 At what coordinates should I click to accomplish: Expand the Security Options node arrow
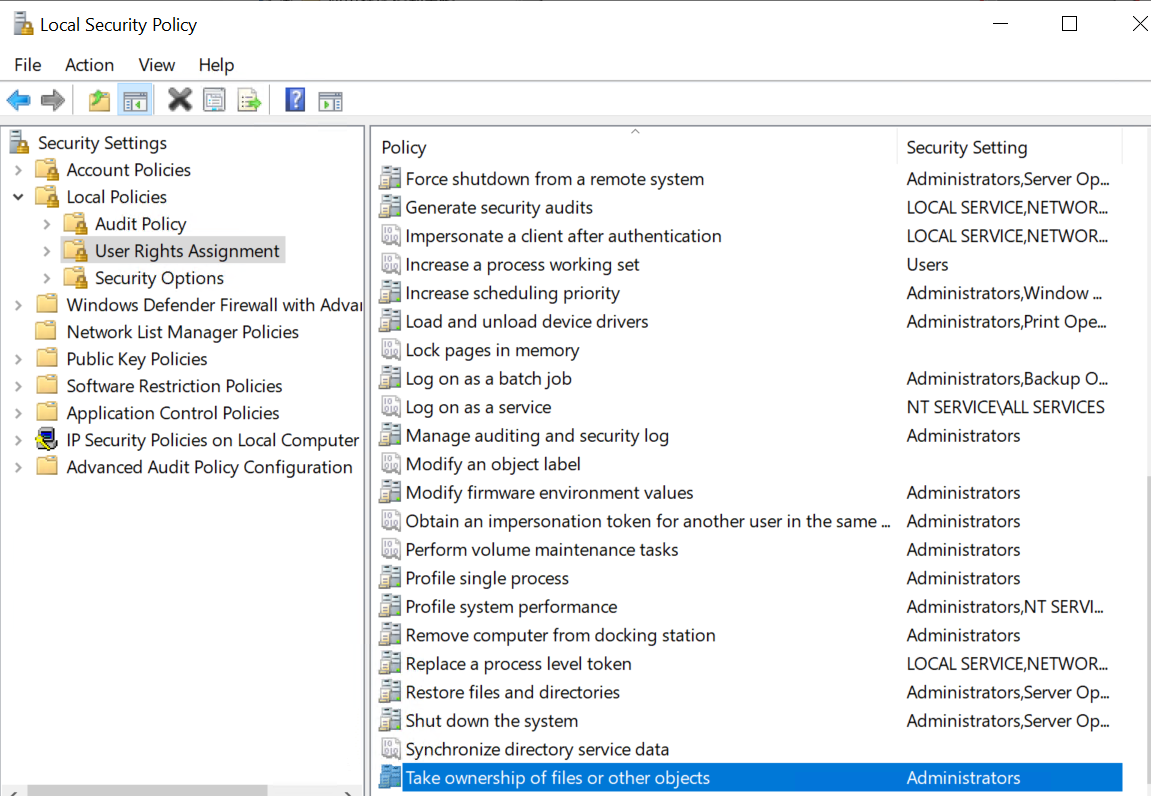tap(47, 278)
